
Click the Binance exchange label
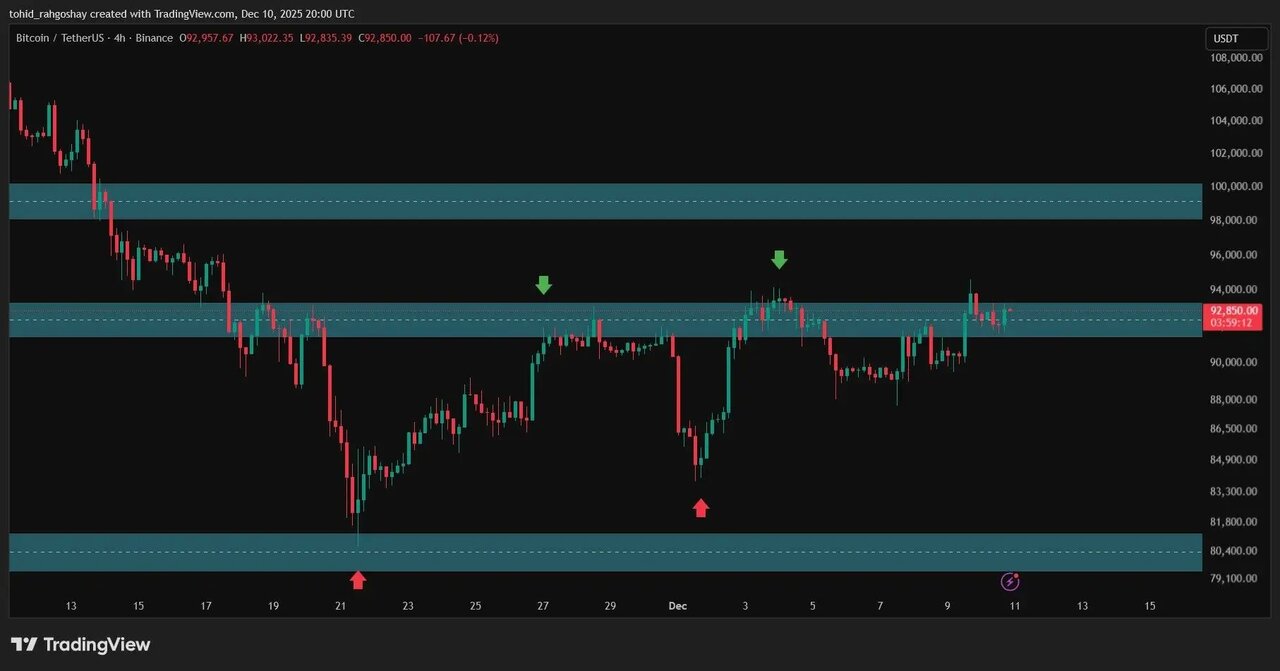153,38
